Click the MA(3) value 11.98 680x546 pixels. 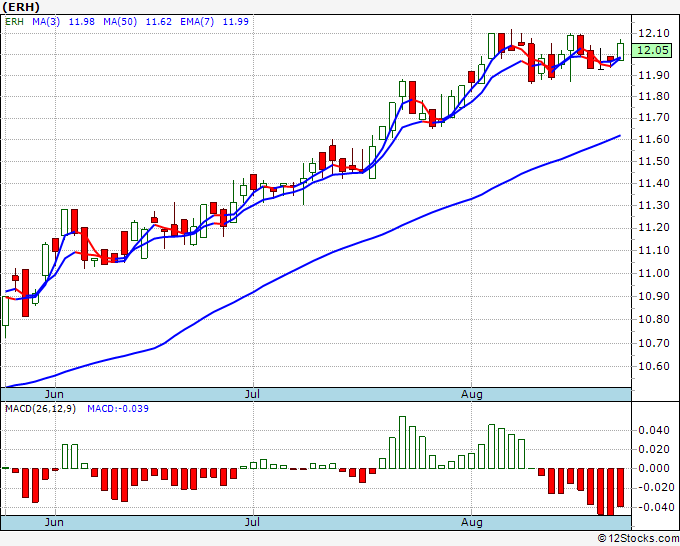click(82, 22)
